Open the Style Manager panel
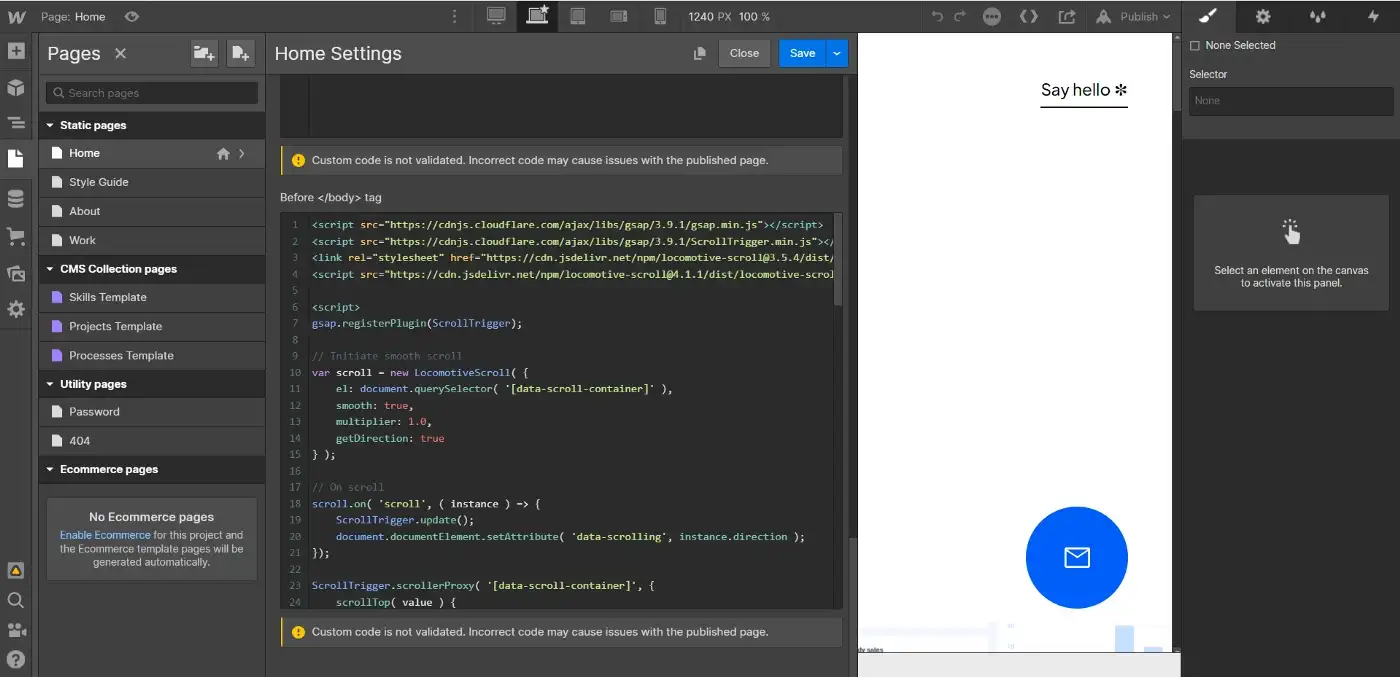This screenshot has width=1400, height=677. coord(1207,16)
